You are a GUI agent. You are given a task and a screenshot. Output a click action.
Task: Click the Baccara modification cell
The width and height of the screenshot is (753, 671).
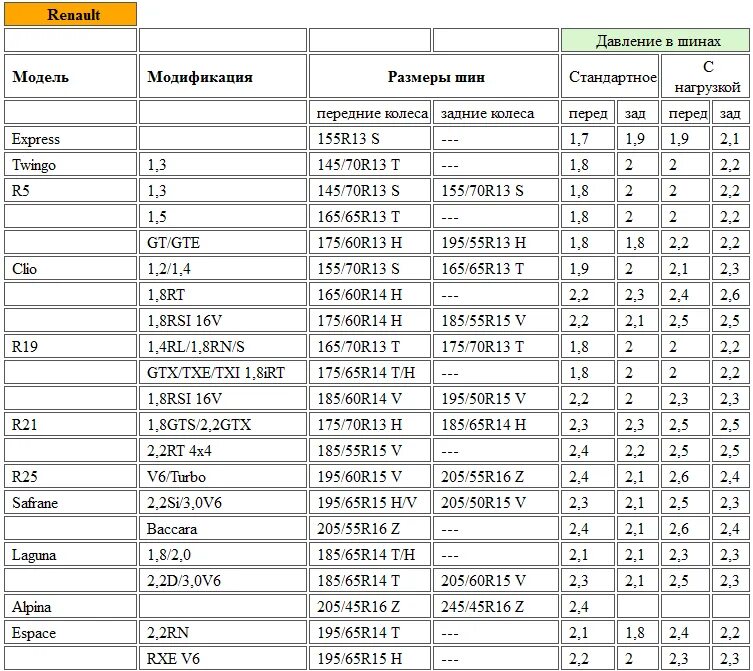222,528
